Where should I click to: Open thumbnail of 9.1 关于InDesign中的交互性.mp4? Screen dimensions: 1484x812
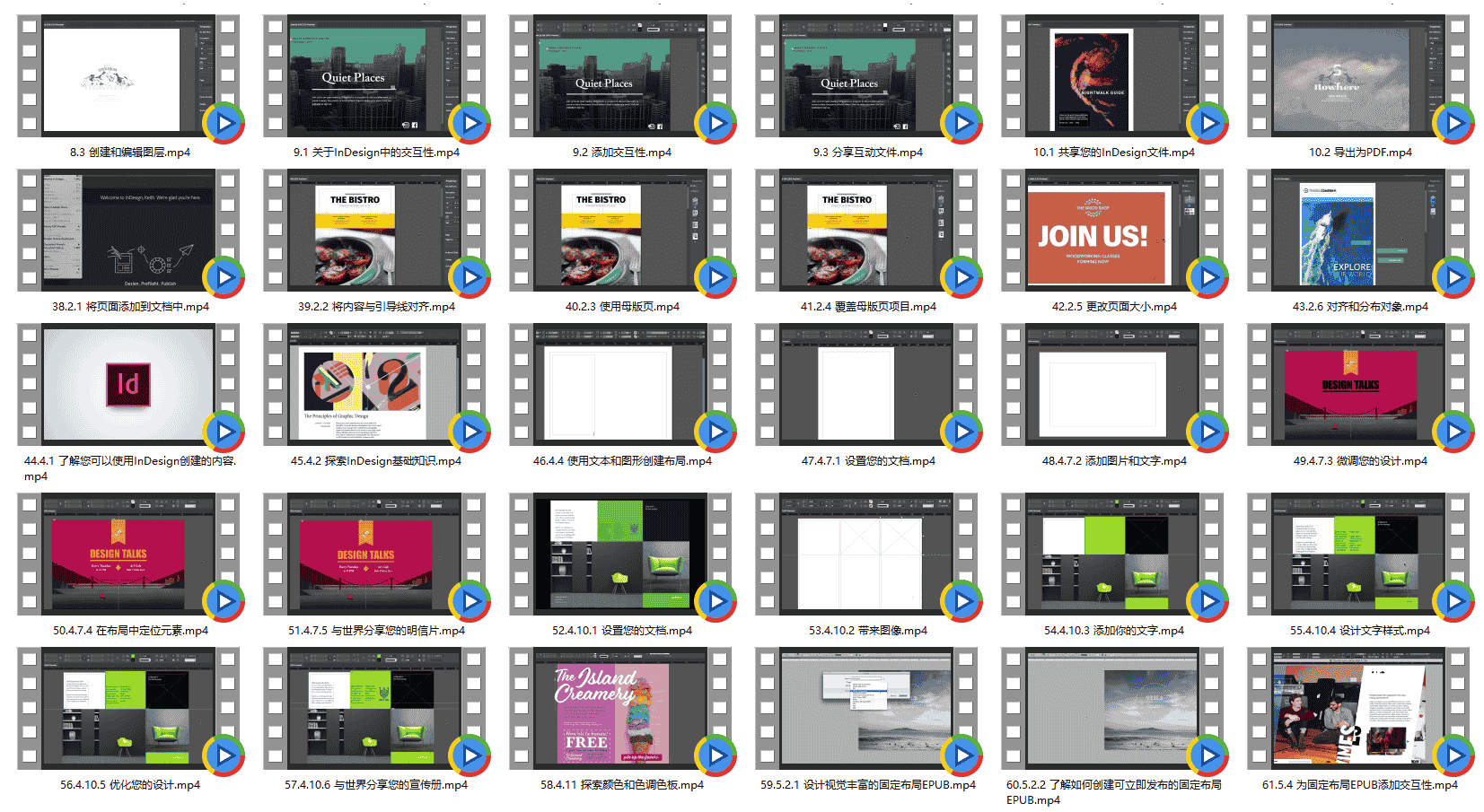point(374,75)
